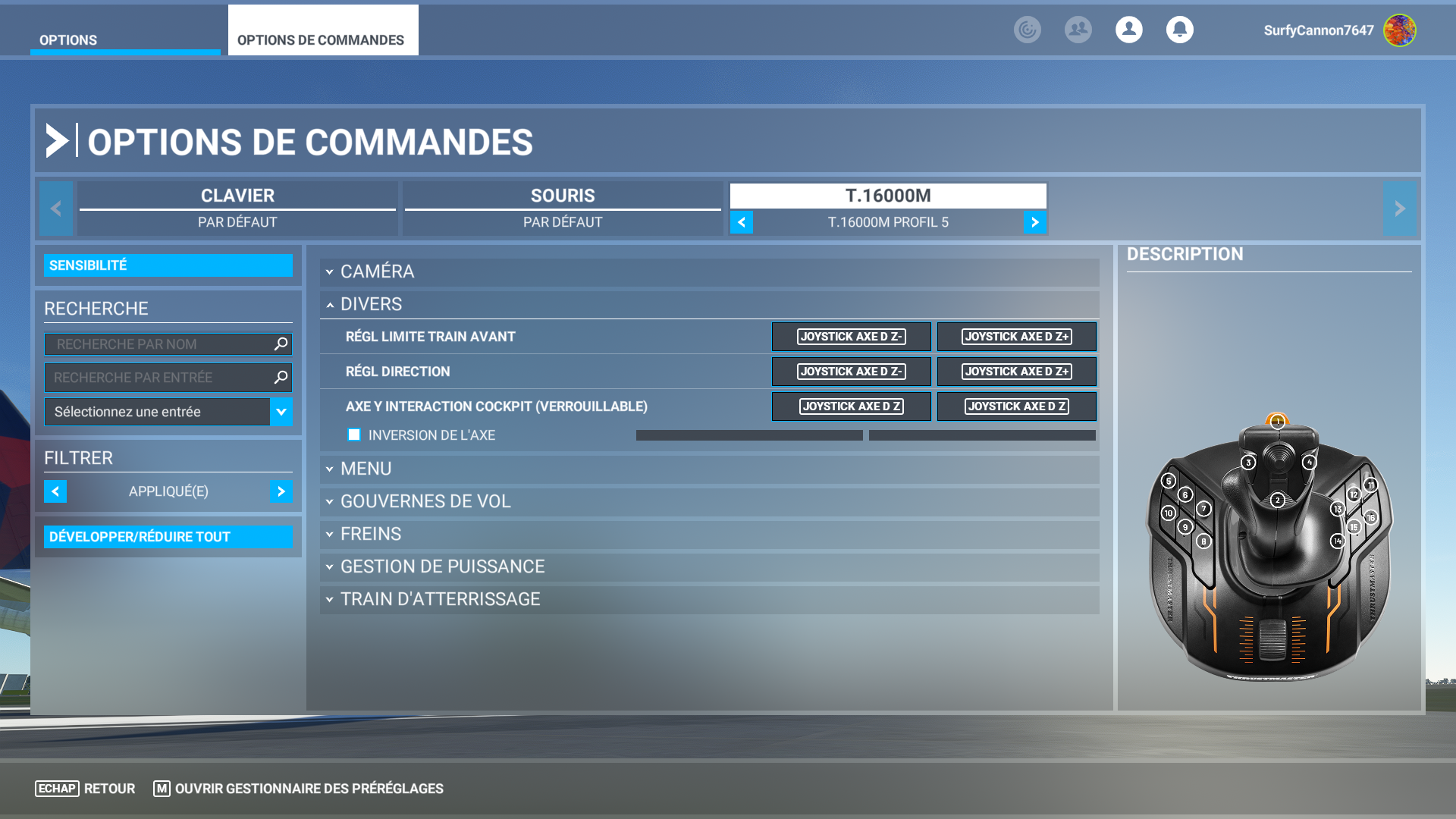This screenshot has height=819, width=1456.
Task: Switch to next T.16000M profile
Action: (1034, 222)
